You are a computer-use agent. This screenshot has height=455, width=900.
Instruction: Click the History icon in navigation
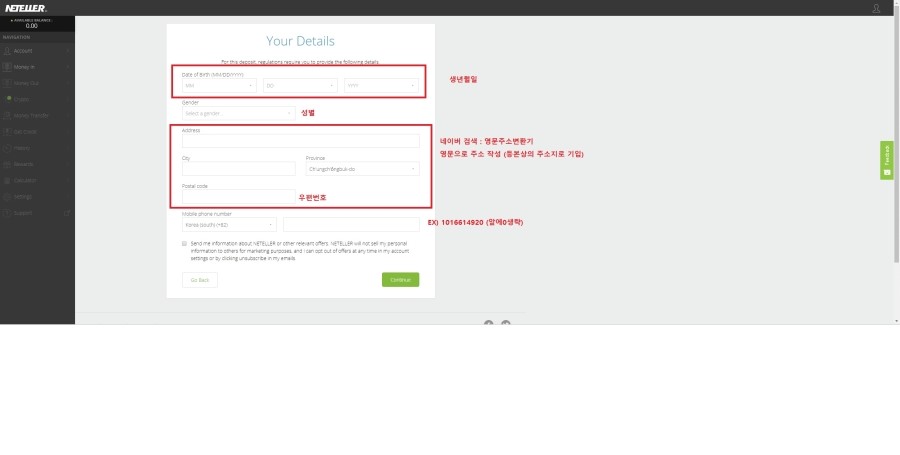[8, 148]
